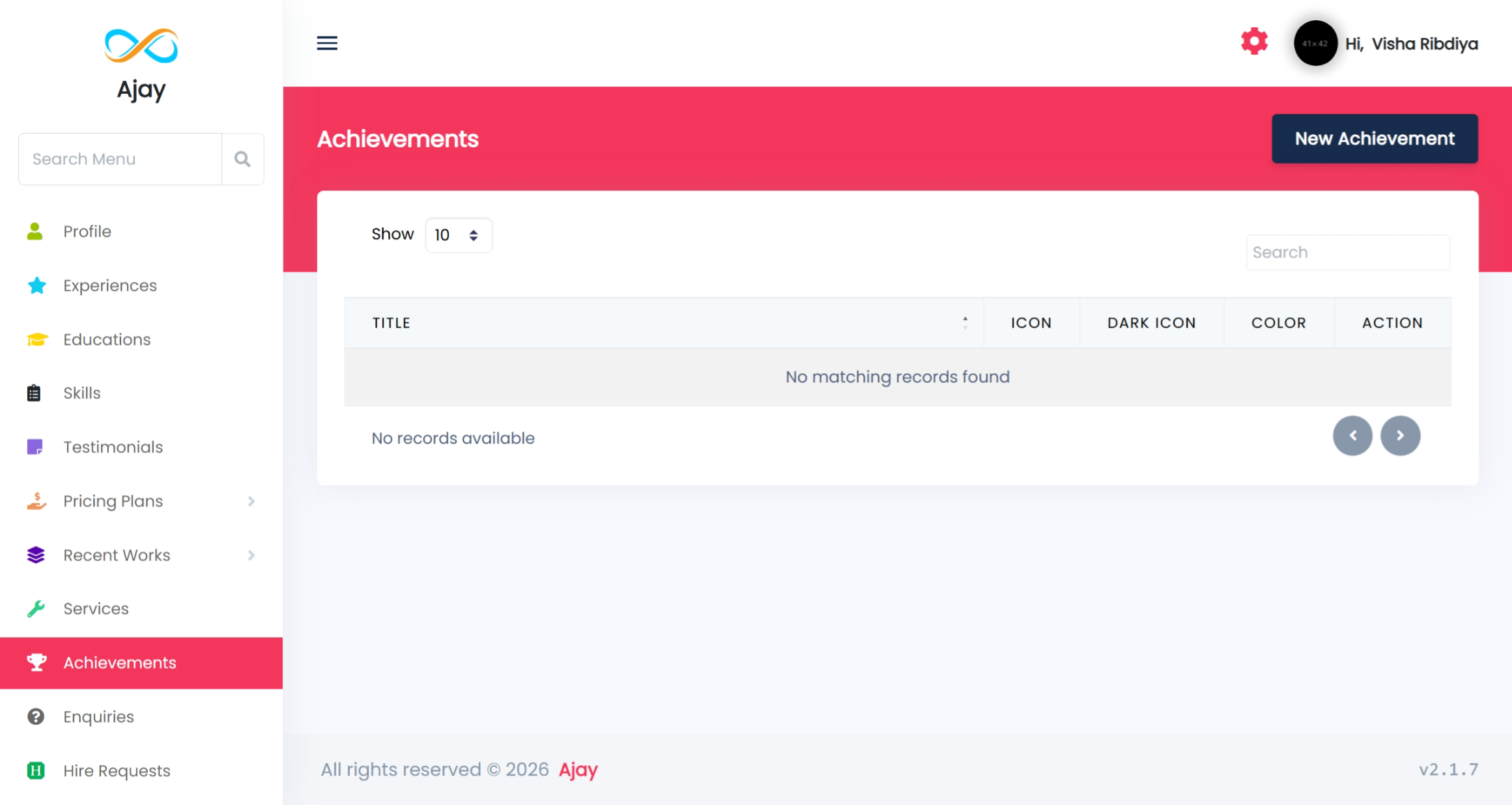Open the Show entries count dropdown
Viewport: 1512px width, 805px height.
tap(458, 235)
